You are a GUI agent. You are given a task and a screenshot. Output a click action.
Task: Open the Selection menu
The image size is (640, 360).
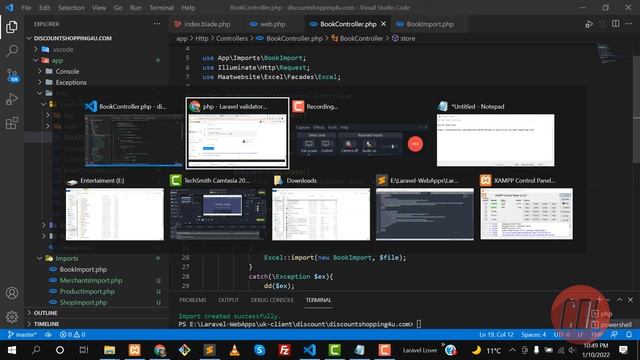(x=71, y=8)
